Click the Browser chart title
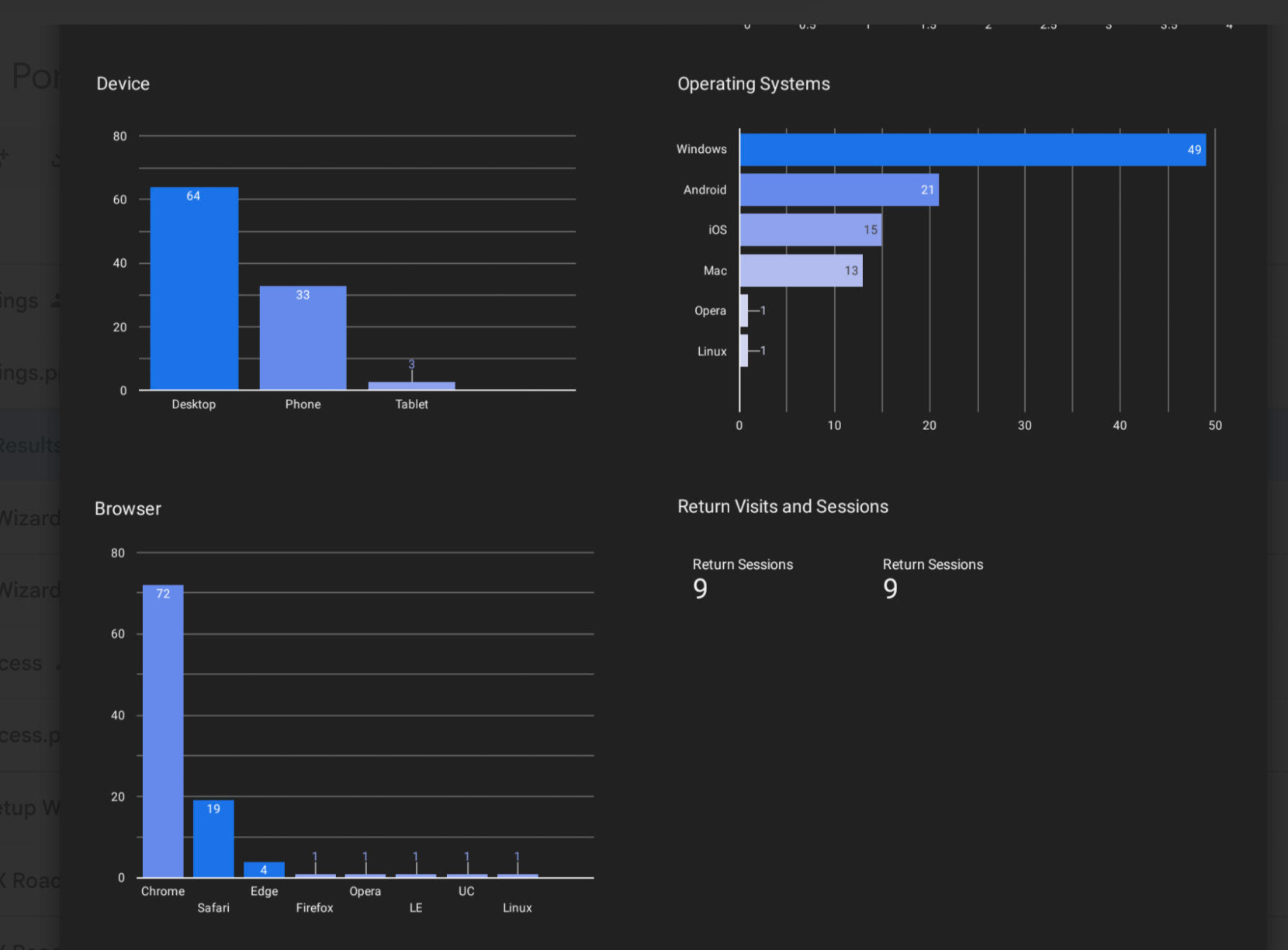The width and height of the screenshot is (1288, 950). [x=128, y=509]
